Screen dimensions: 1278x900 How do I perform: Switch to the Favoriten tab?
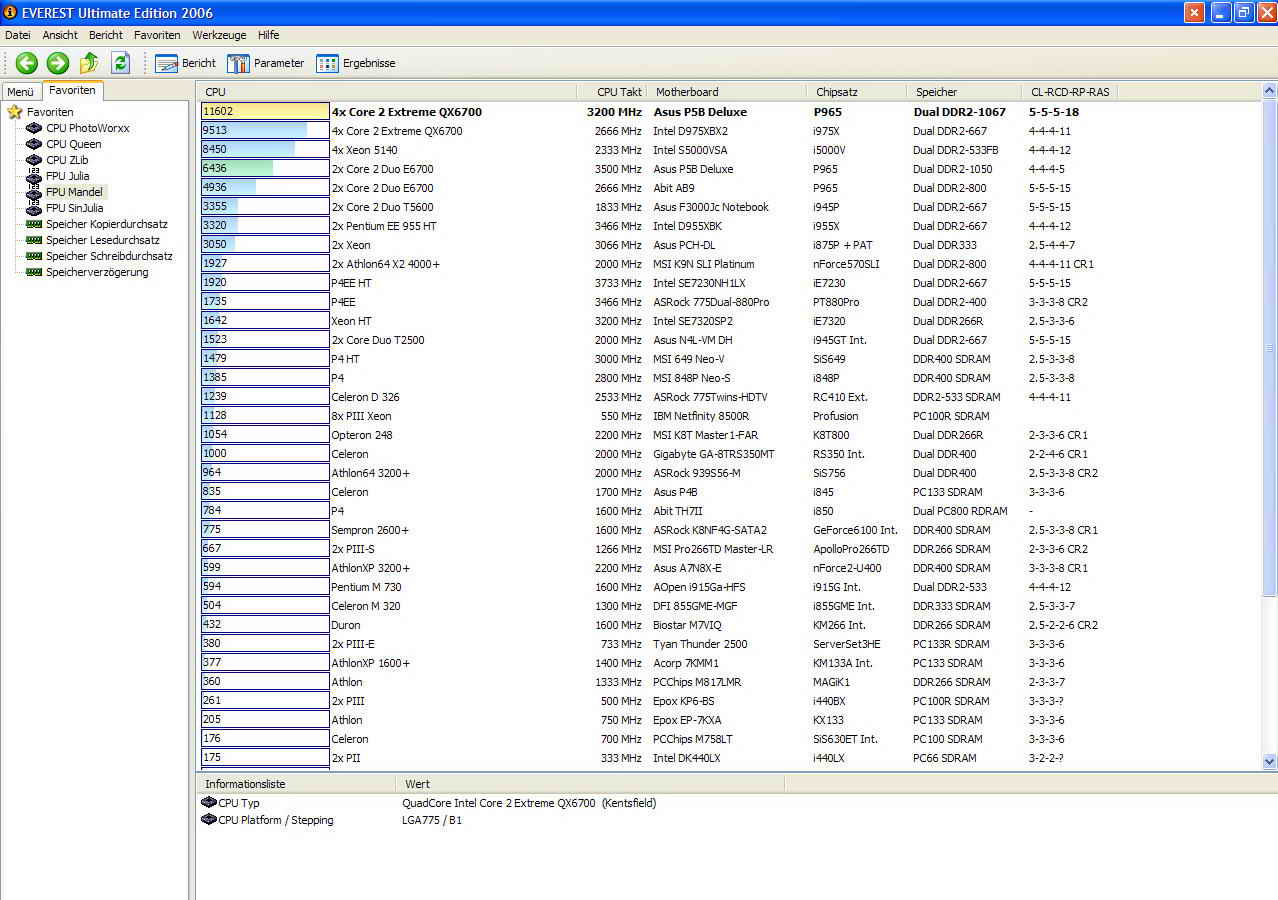pyautogui.click(x=72, y=90)
